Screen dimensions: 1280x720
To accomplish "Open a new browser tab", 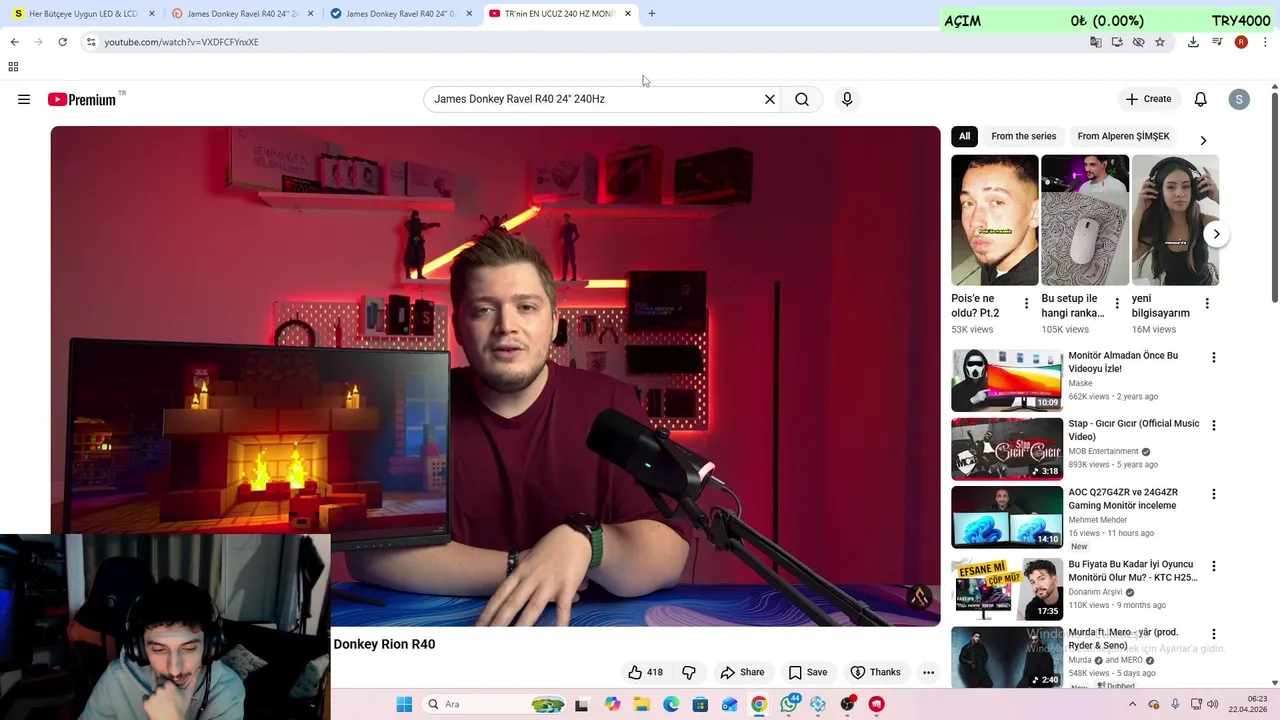I will [651, 13].
